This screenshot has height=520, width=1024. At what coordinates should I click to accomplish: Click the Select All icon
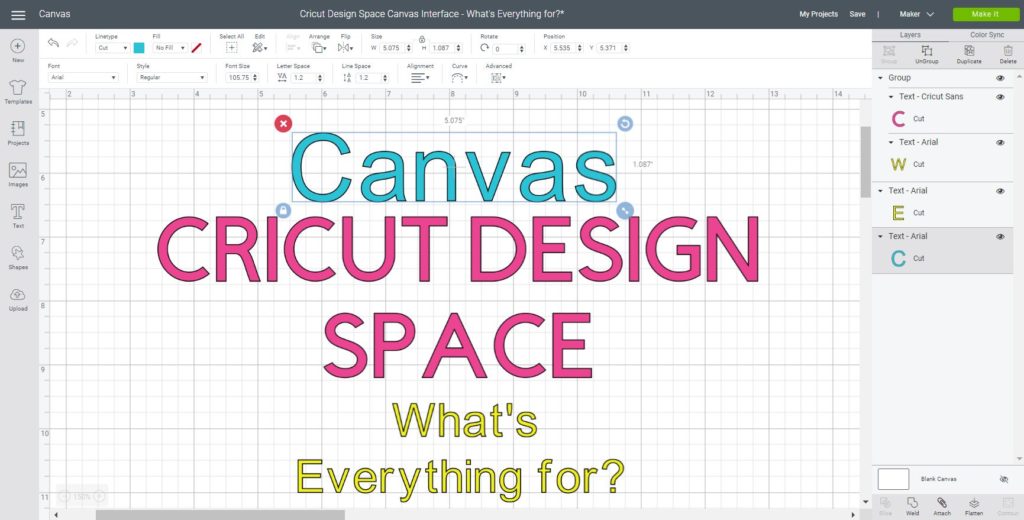tap(231, 48)
